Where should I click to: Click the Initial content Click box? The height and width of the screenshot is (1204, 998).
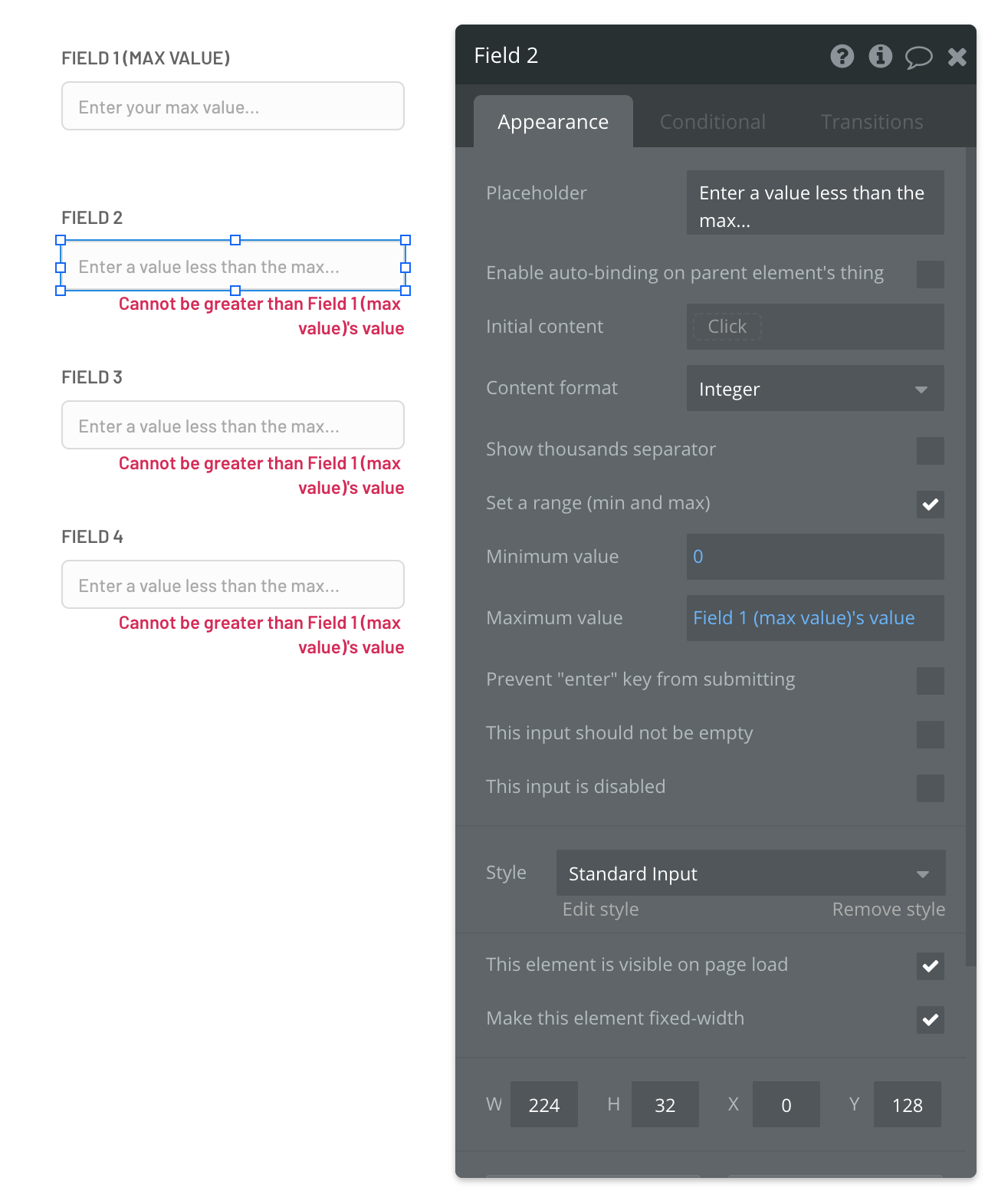[x=727, y=327]
